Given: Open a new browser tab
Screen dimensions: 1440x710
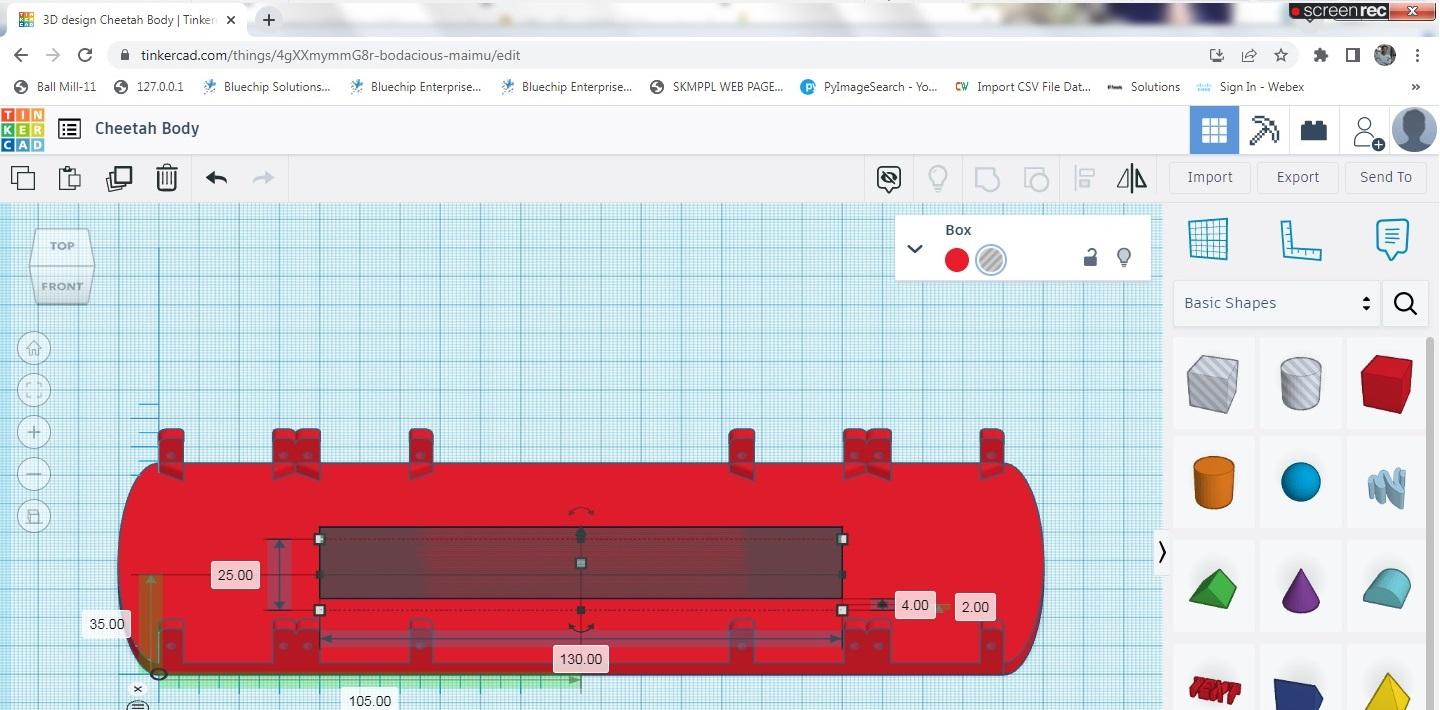Looking at the screenshot, I should click(x=269, y=19).
